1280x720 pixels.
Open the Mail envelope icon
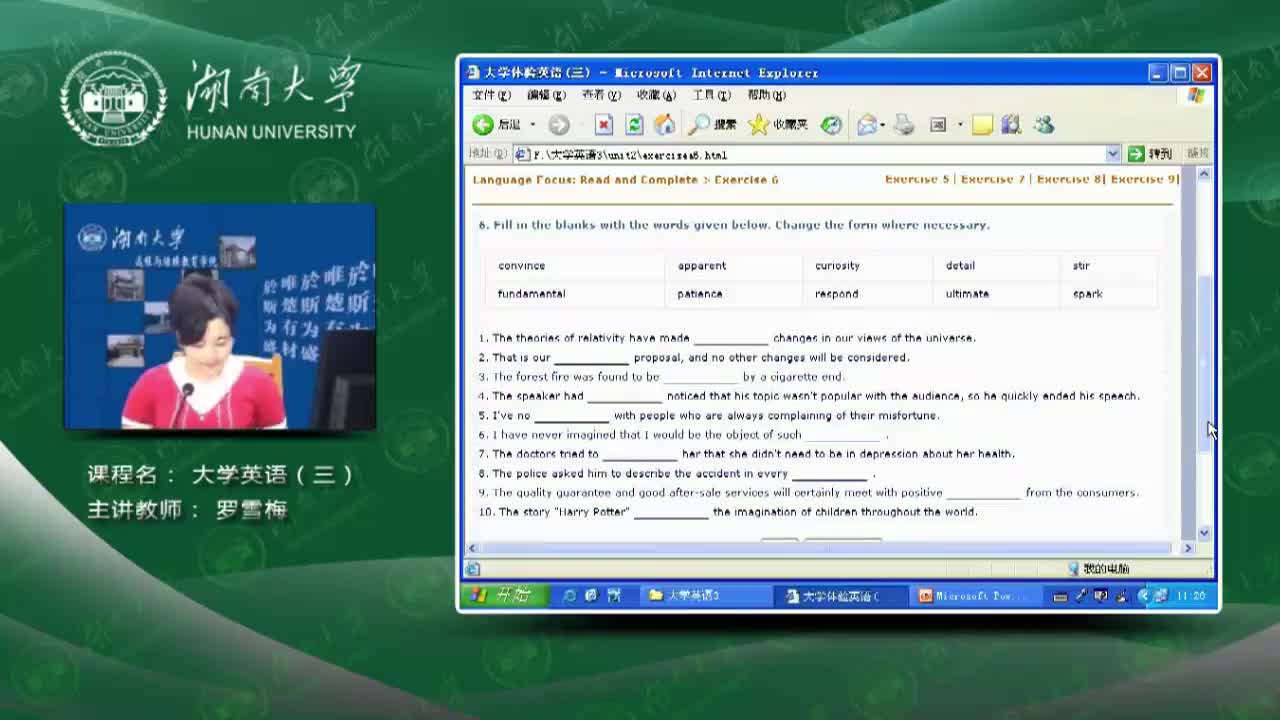click(866, 125)
